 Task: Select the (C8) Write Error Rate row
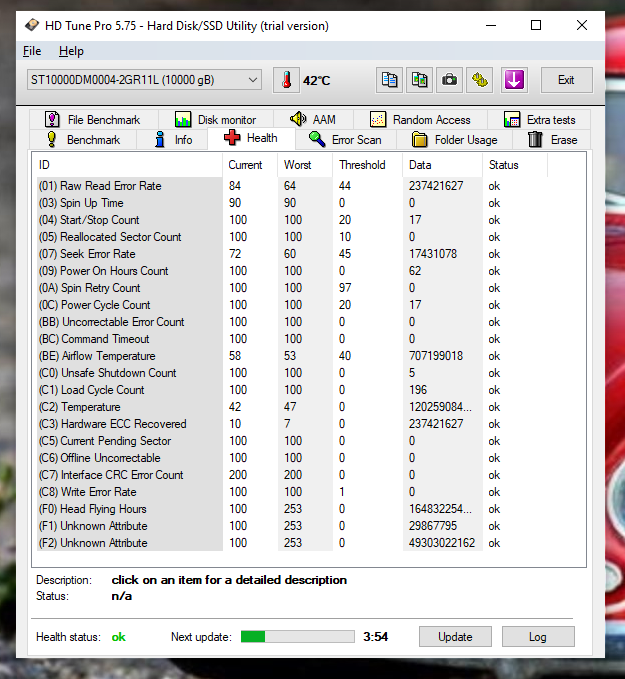291,492
